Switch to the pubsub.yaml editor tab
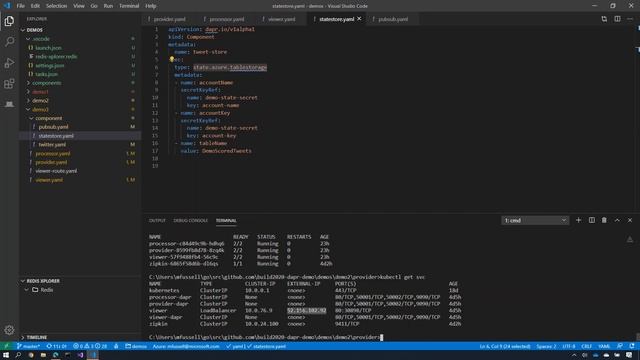This screenshot has height=360, width=640. tap(393, 19)
